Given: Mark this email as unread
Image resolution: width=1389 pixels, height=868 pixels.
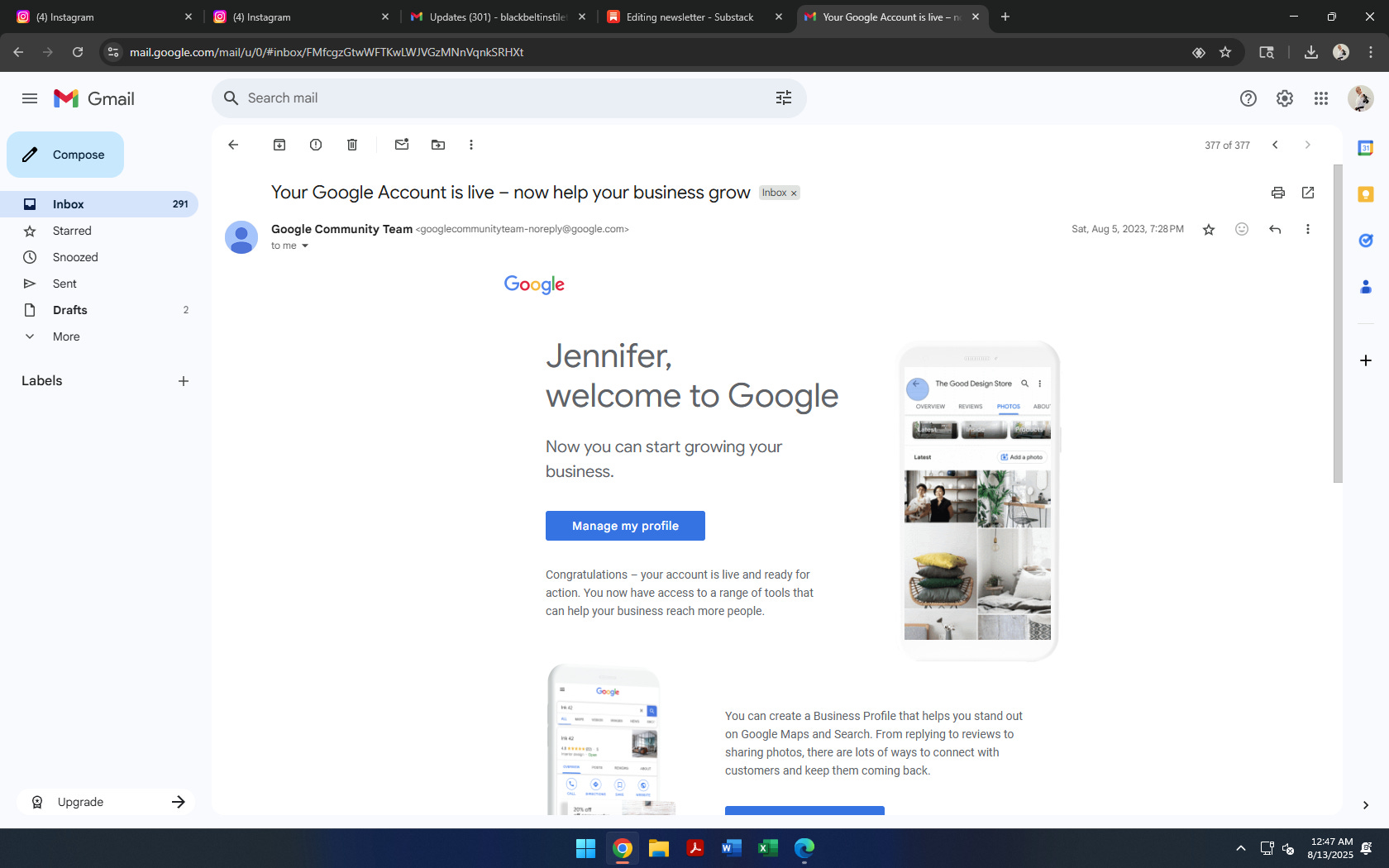Looking at the screenshot, I should click(x=402, y=145).
